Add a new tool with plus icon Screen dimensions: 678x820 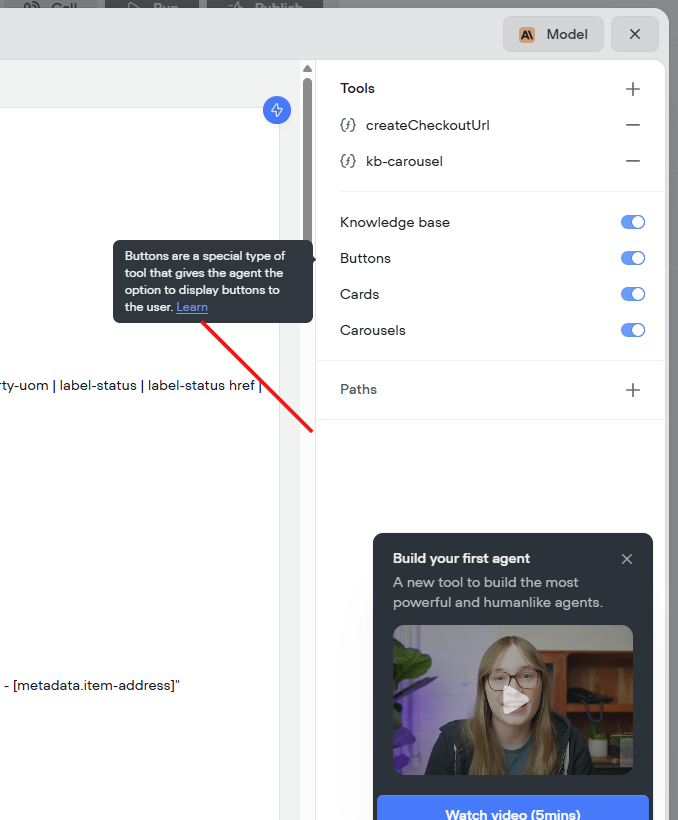[x=632, y=89]
